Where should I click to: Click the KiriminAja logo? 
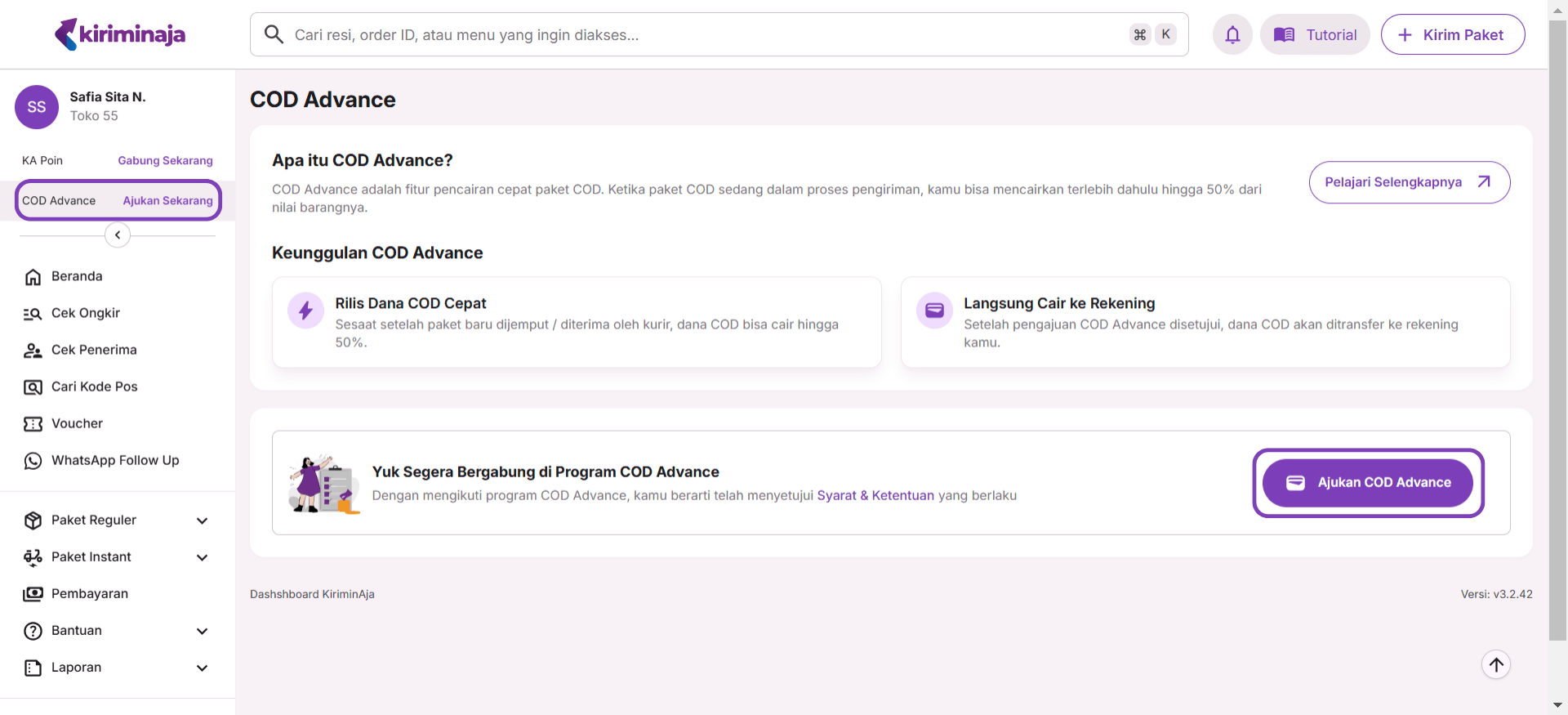point(120,34)
